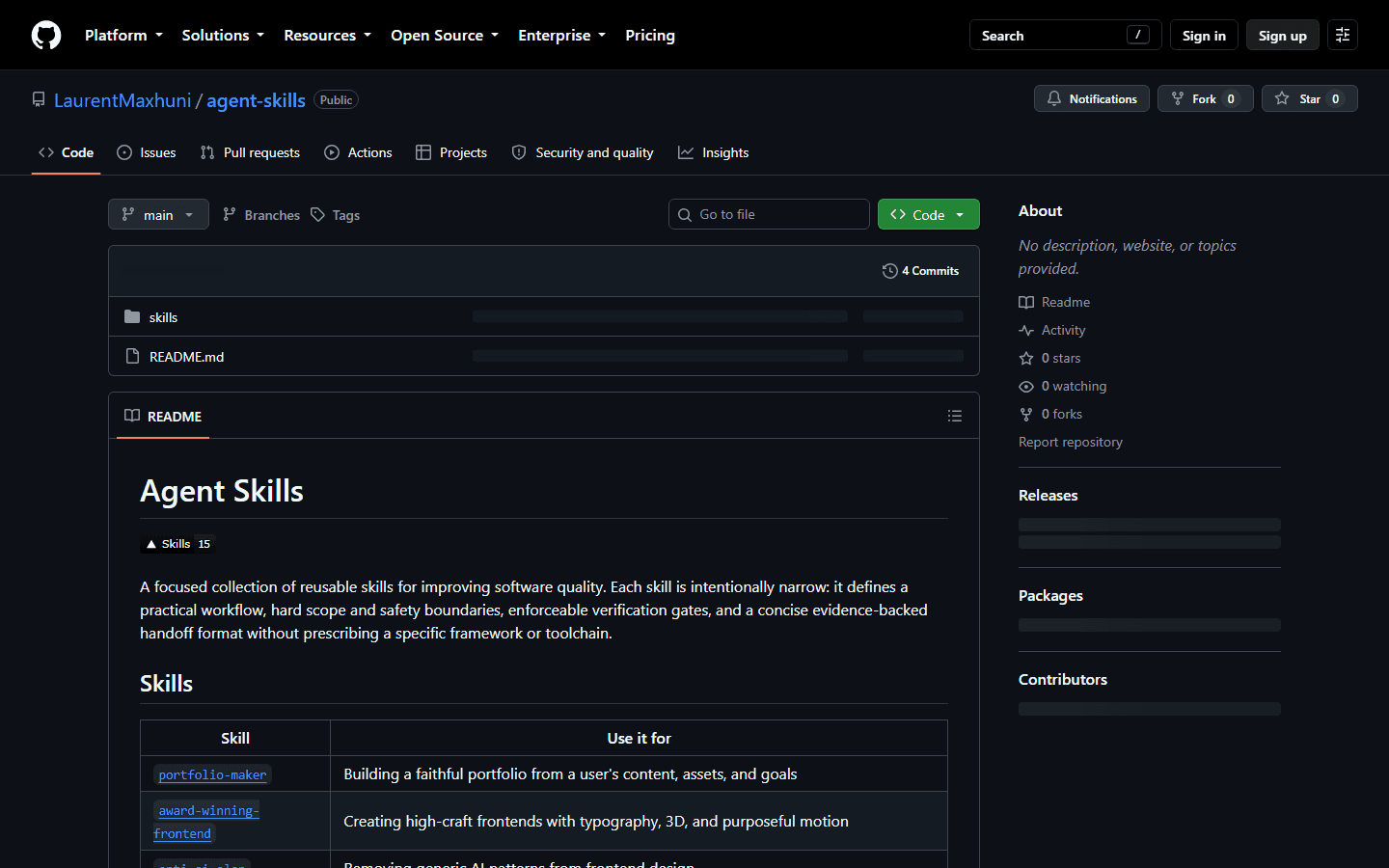This screenshot has height=868, width=1389.
Task: Click the star icon beside 0 stars
Action: point(1026,358)
